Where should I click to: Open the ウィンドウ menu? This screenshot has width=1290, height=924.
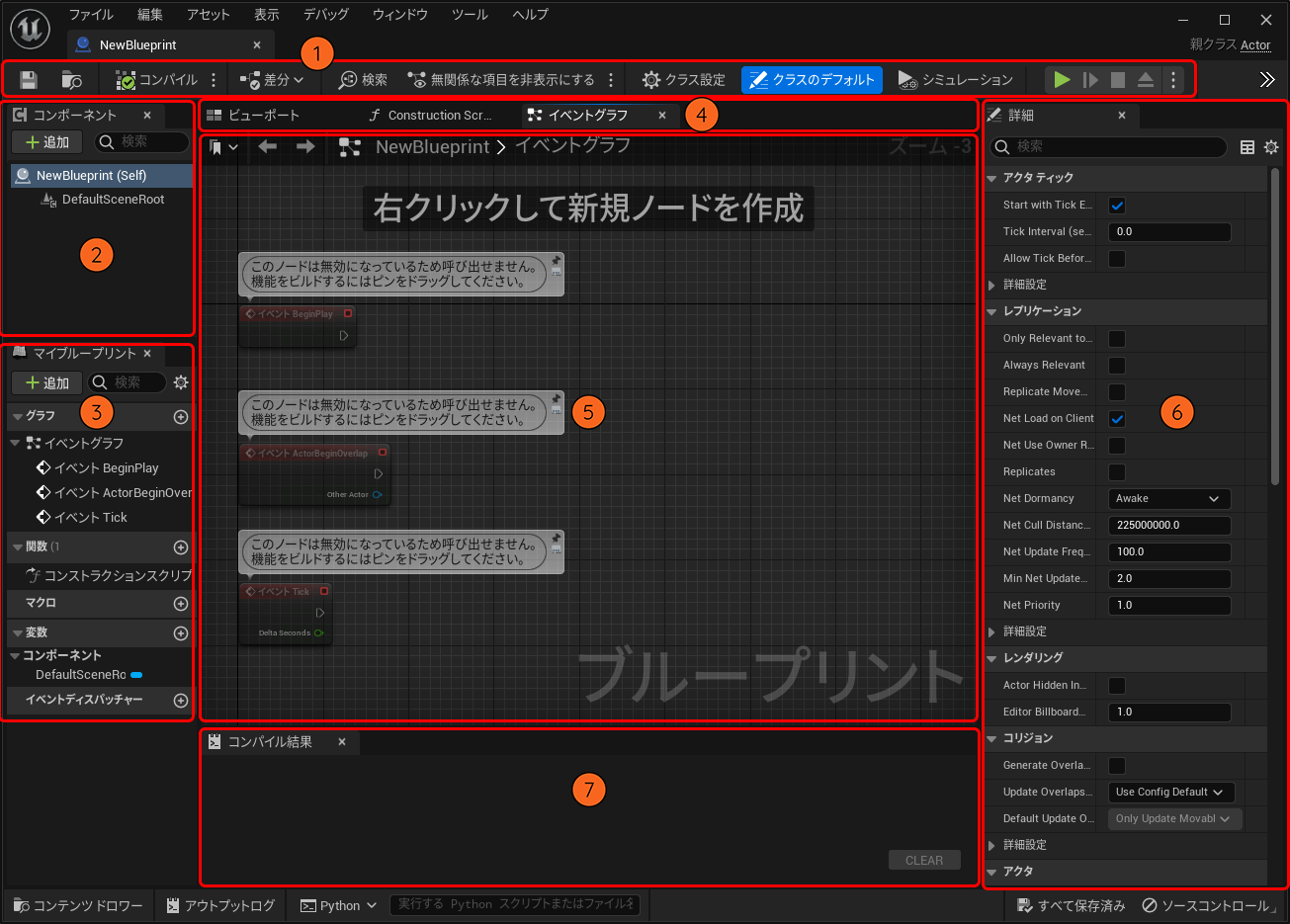[x=399, y=15]
